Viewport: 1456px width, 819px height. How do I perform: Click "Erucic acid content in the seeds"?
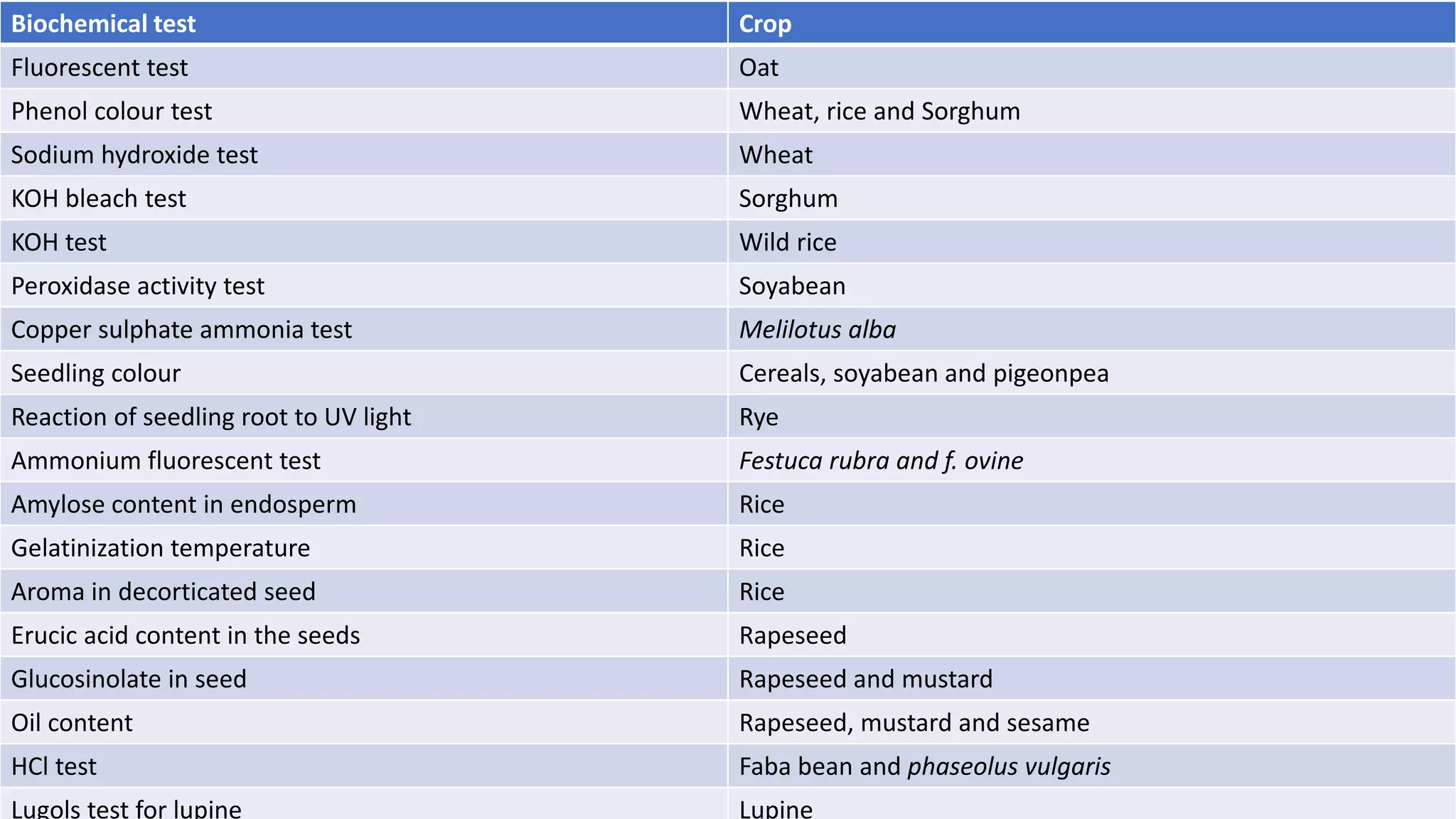pyautogui.click(x=186, y=636)
